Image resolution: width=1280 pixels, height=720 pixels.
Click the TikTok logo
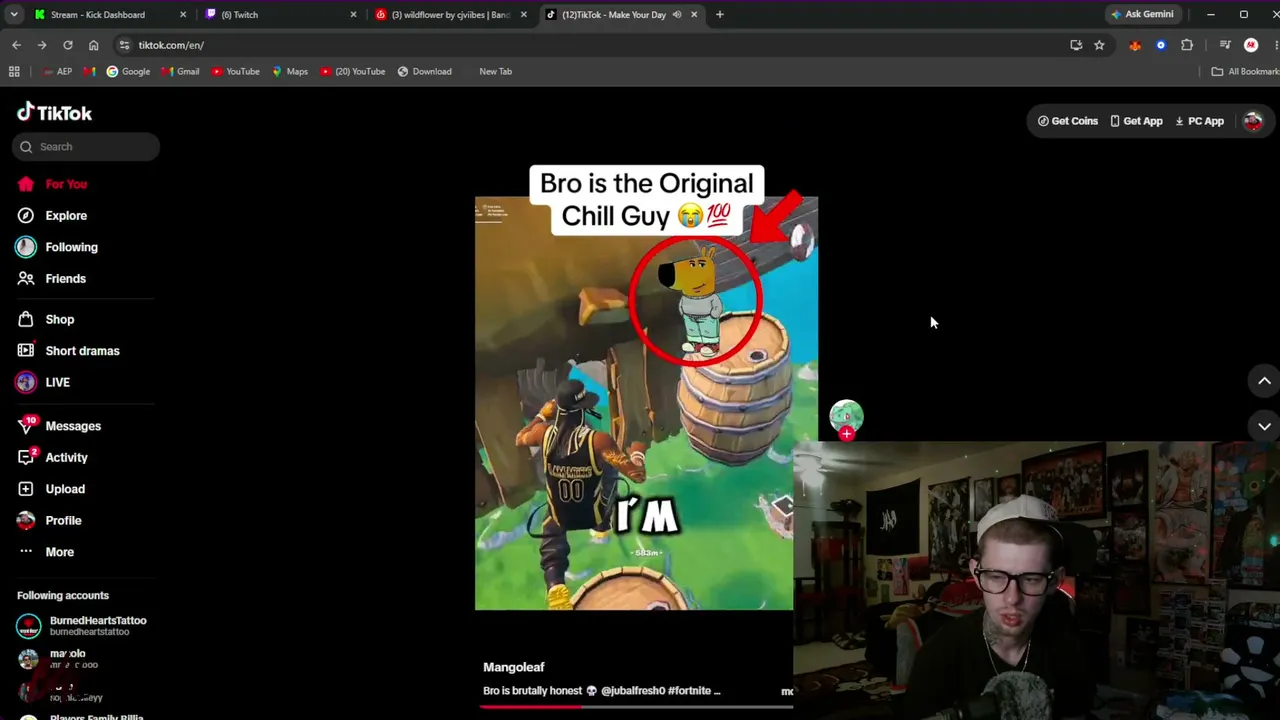pos(54,113)
